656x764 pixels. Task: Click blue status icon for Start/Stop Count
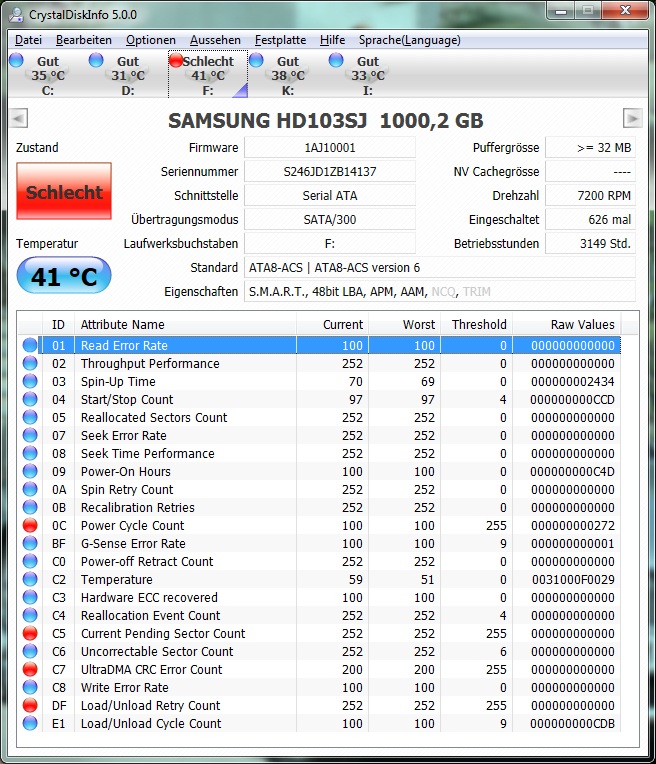click(x=30, y=399)
